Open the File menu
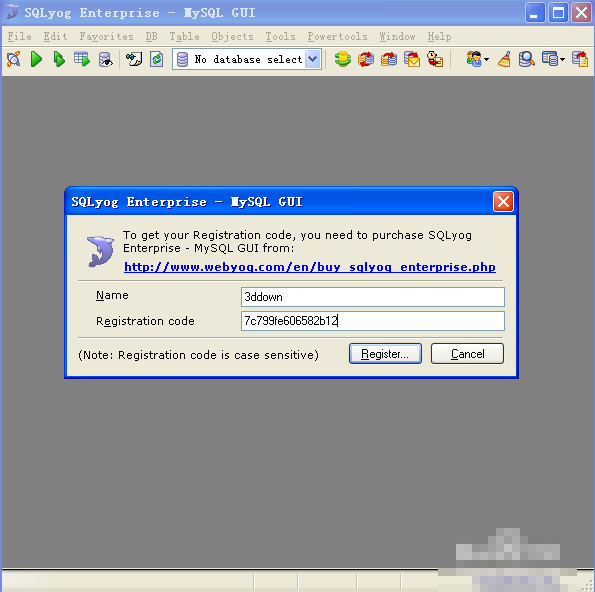 (x=19, y=36)
